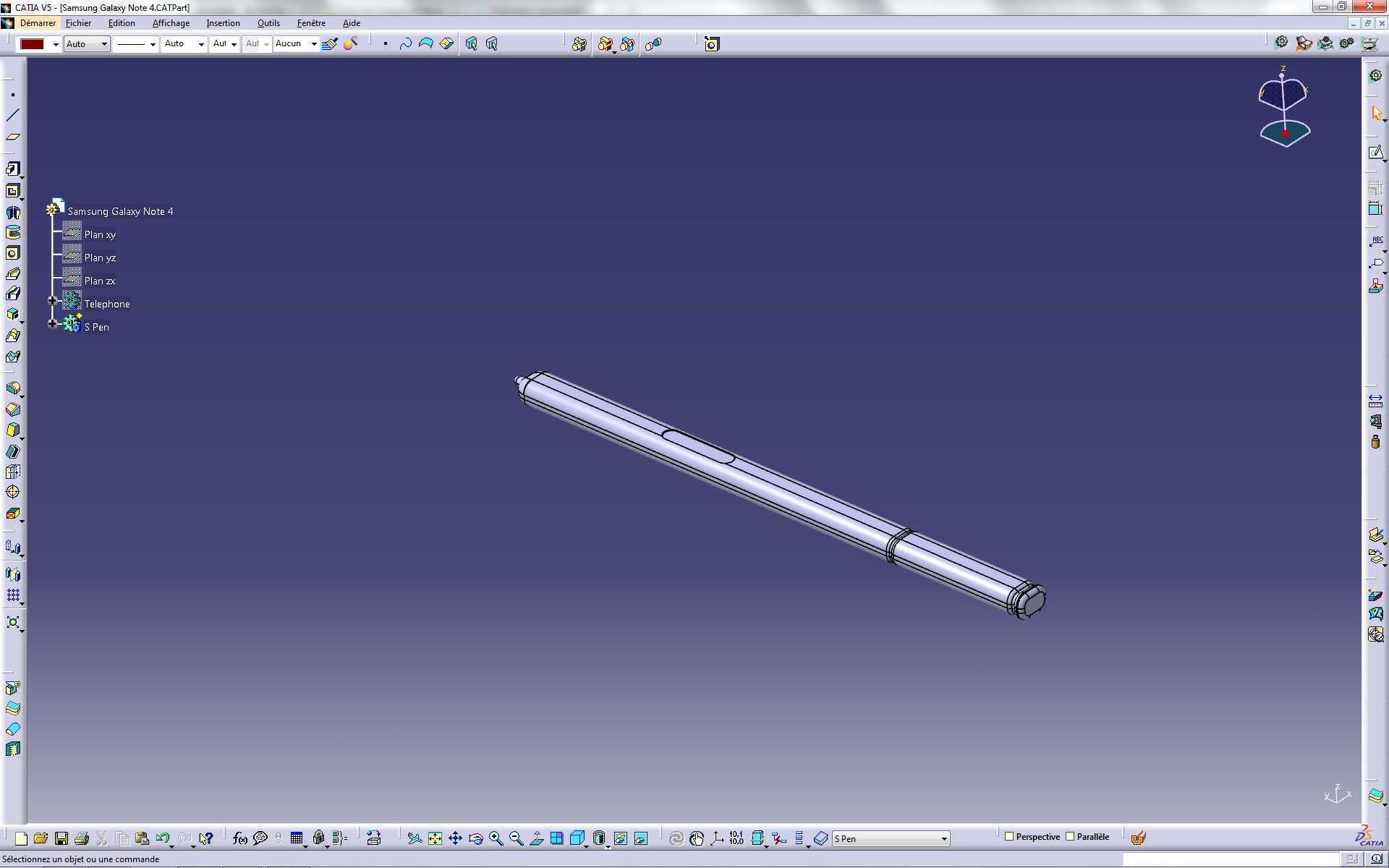Click the Design Table grid icon
This screenshot has height=868, width=1389.
click(297, 838)
